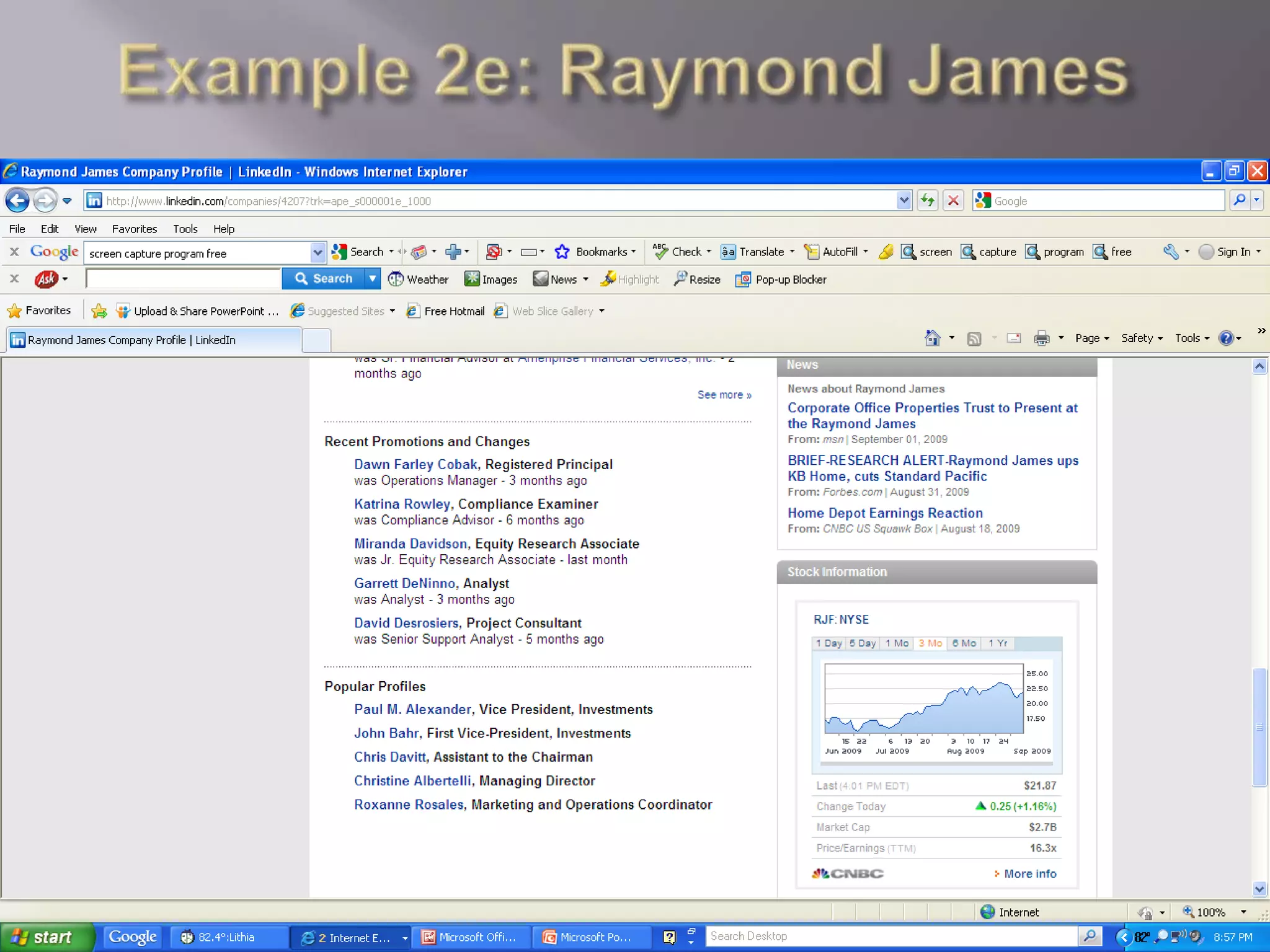This screenshot has height=952, width=1270.
Task: Click the yellow highlighter icon in Google toolbar
Action: pos(886,252)
